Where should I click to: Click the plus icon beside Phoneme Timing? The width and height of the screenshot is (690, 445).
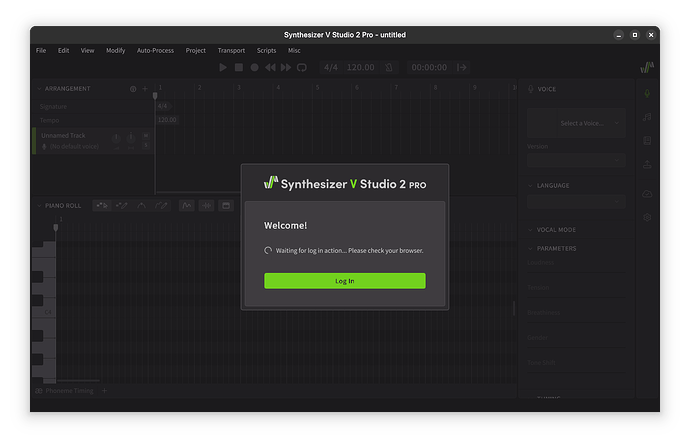pos(104,391)
